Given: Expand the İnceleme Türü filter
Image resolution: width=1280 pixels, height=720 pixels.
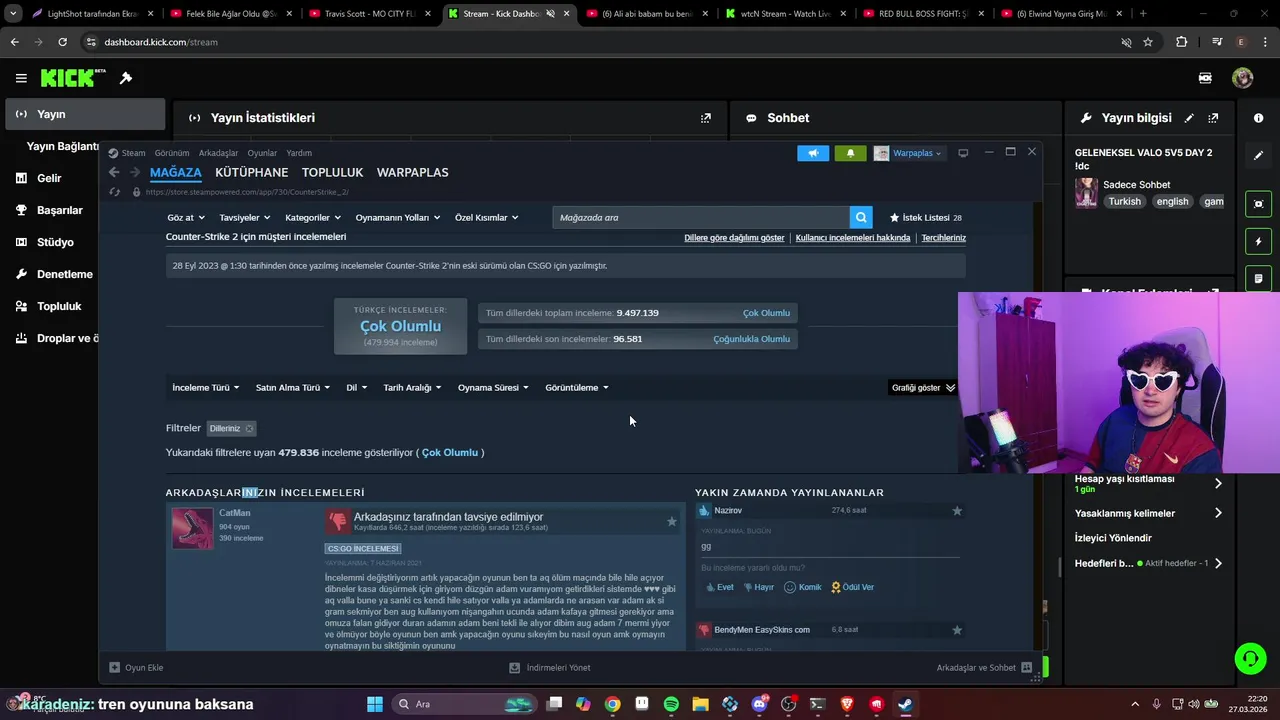Looking at the screenshot, I should [x=208, y=387].
